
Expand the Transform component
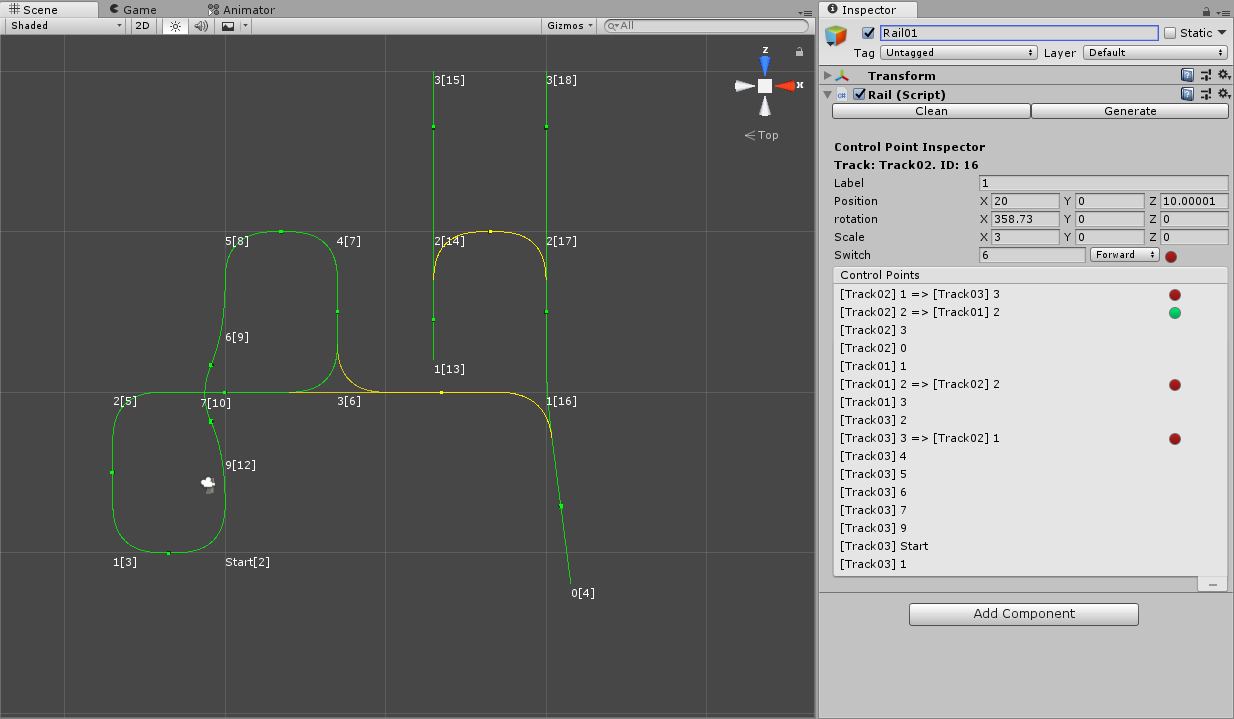[x=827, y=75]
